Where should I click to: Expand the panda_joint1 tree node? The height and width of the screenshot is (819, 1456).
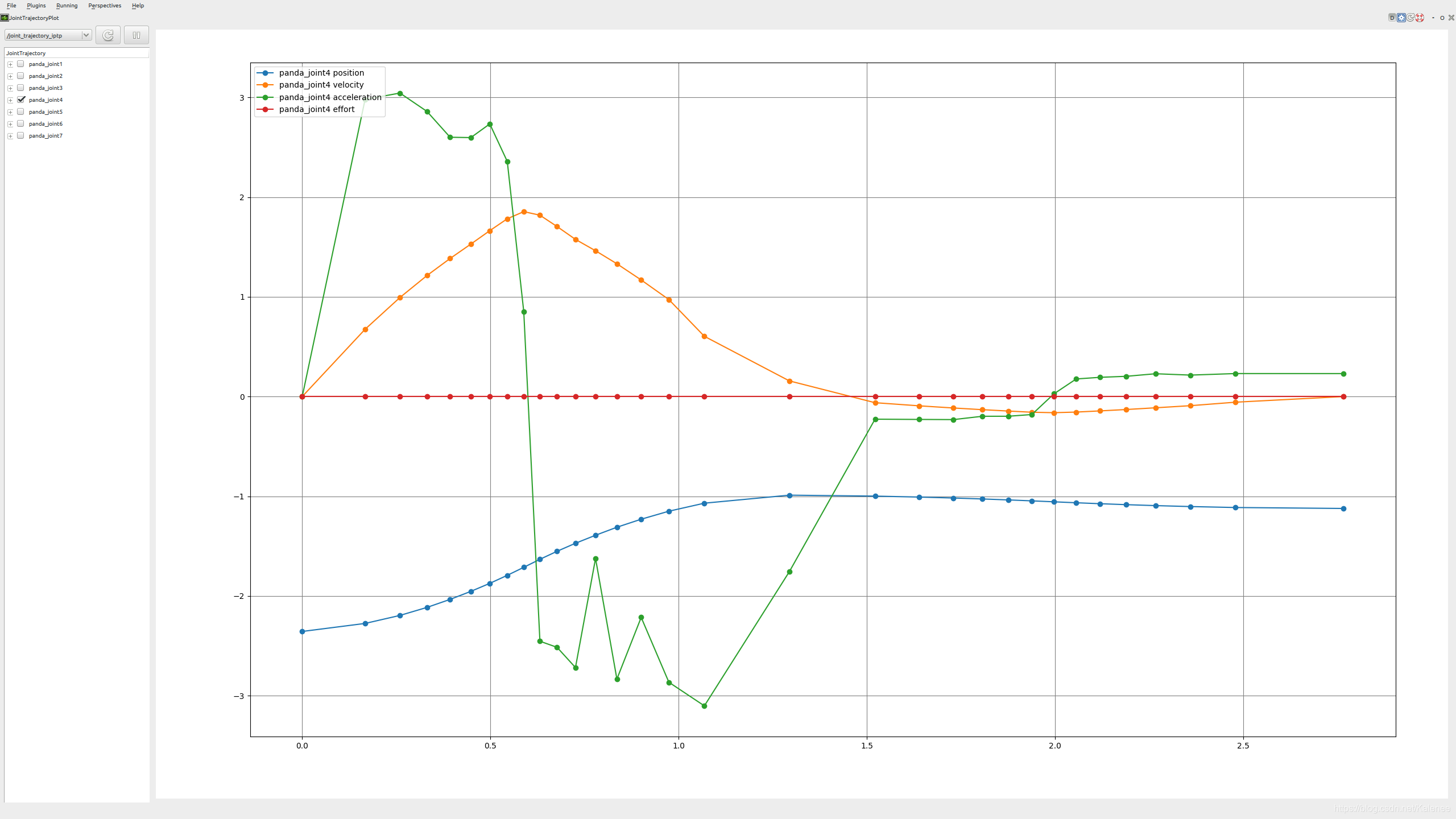[x=10, y=64]
